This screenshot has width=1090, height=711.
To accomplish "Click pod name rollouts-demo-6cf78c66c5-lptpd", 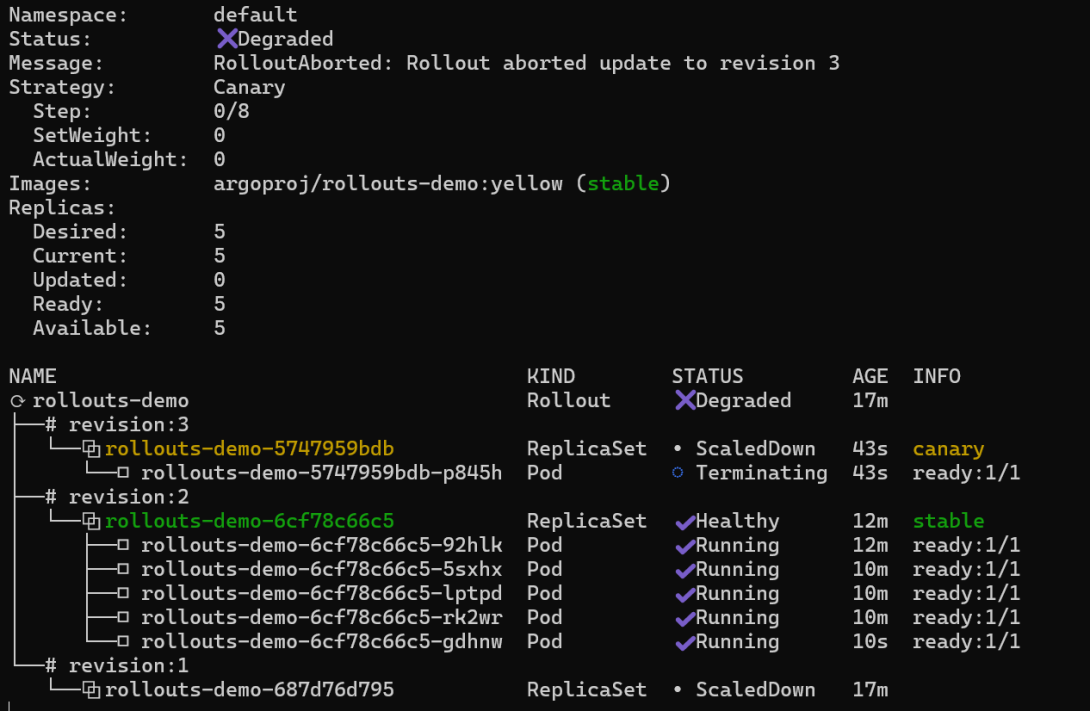I will pos(321,593).
